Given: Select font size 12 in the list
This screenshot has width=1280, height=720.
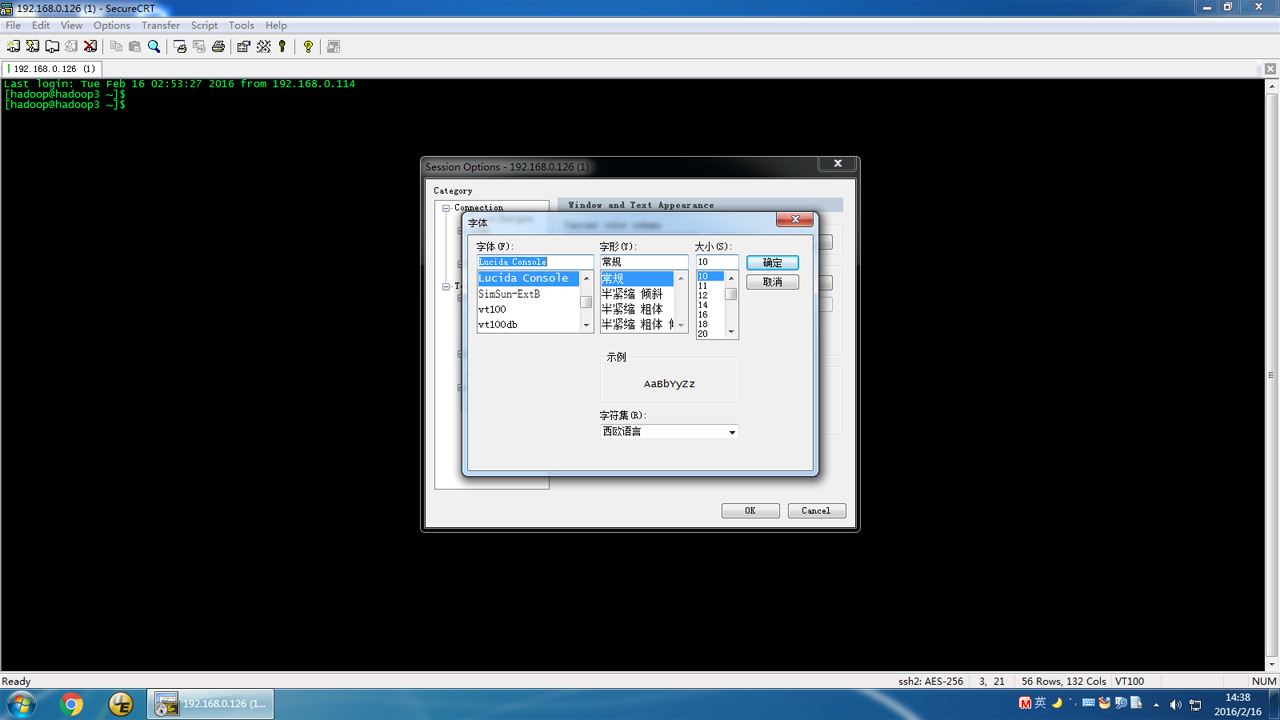Looking at the screenshot, I should pyautogui.click(x=710, y=295).
